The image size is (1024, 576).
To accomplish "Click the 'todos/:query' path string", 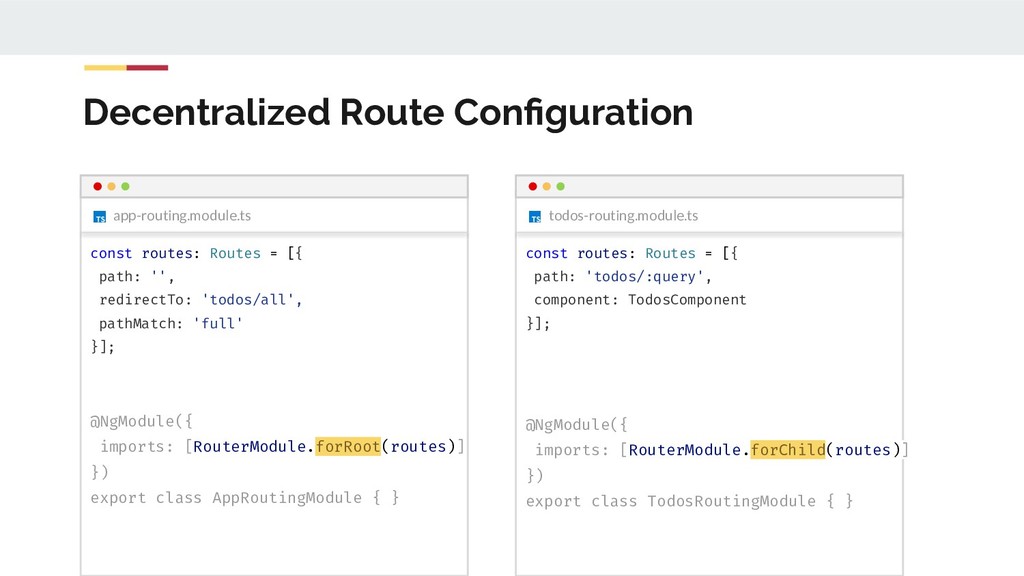I will [x=648, y=276].
